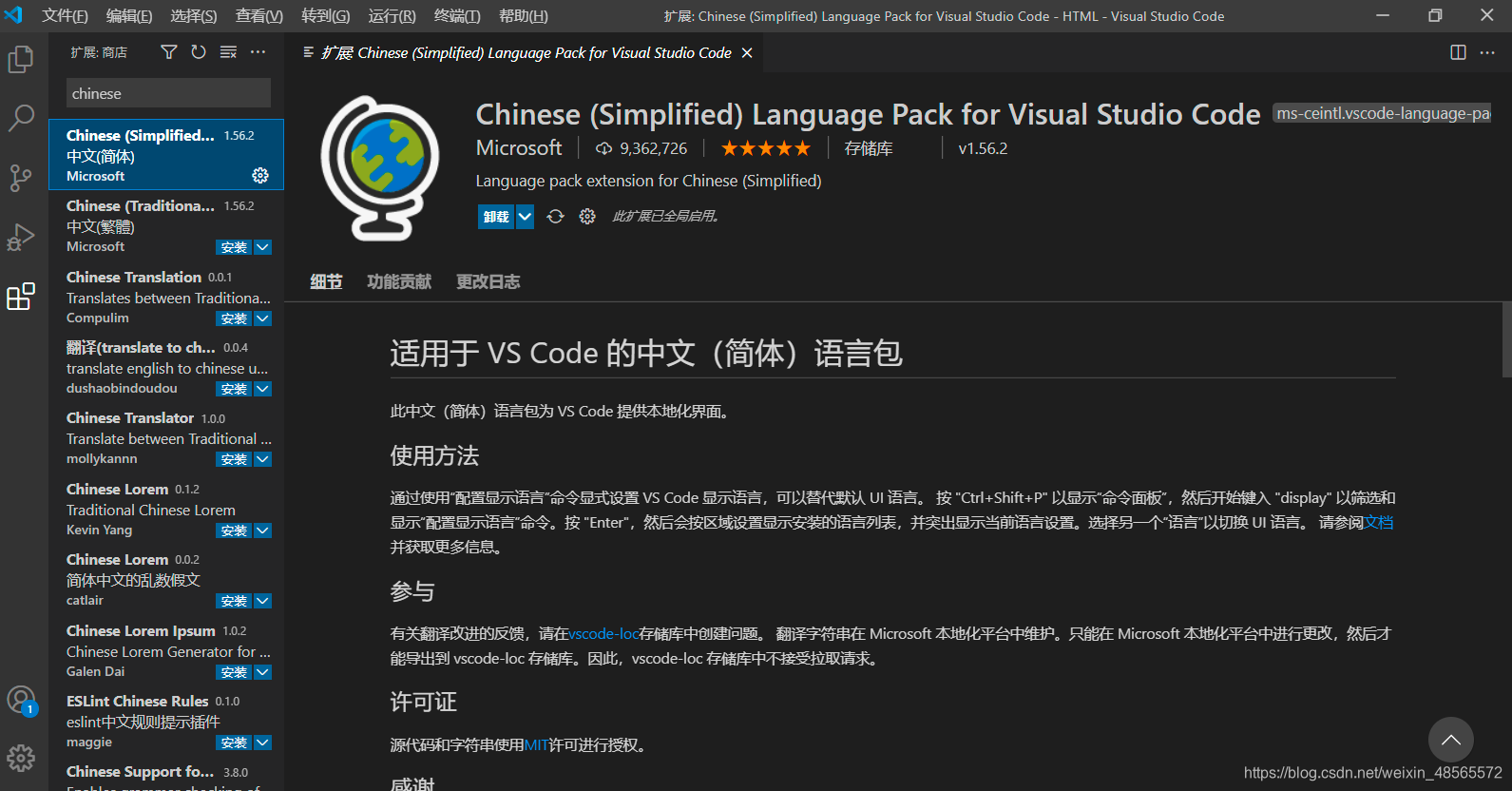Install the Chinese Translator extension
Image resolution: width=1512 pixels, height=791 pixels.
coord(234,459)
